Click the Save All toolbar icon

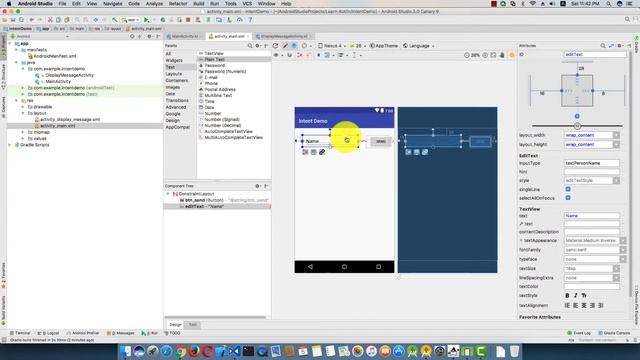click(13, 20)
